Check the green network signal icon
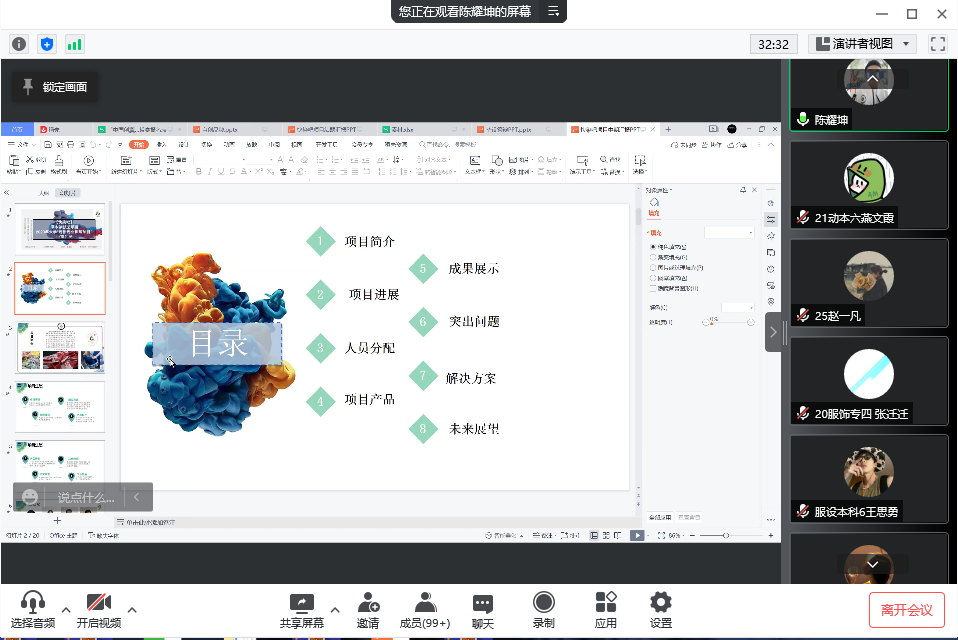 [74, 44]
